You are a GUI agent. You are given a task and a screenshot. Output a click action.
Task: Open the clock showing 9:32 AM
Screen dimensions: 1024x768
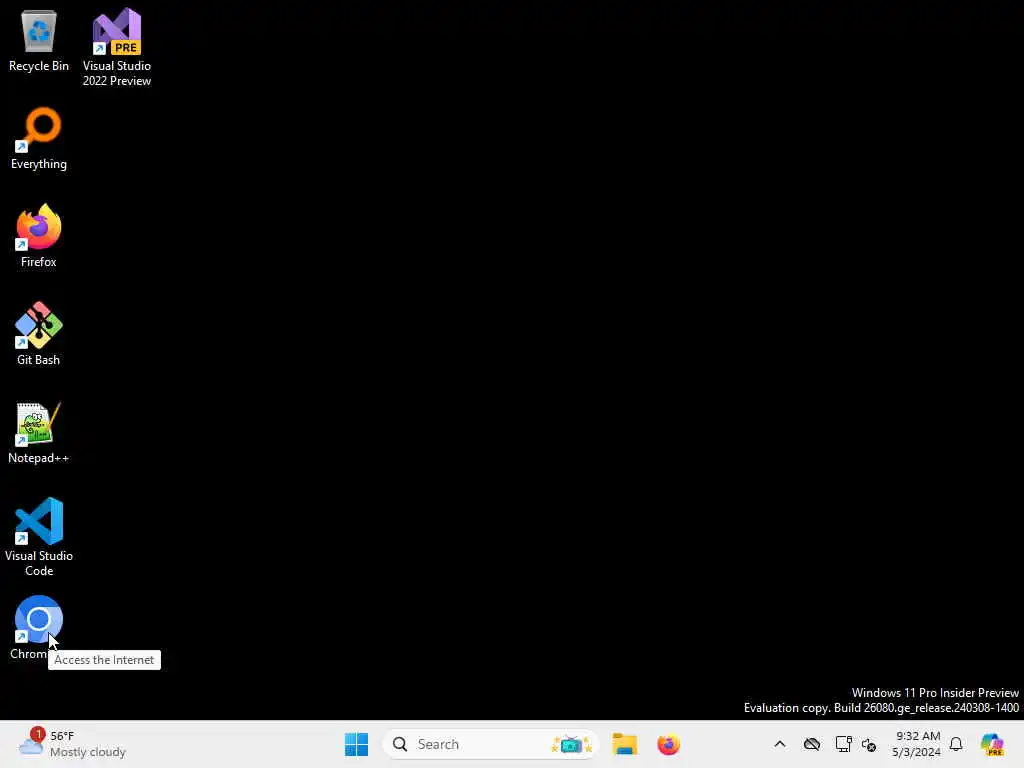coord(917,744)
